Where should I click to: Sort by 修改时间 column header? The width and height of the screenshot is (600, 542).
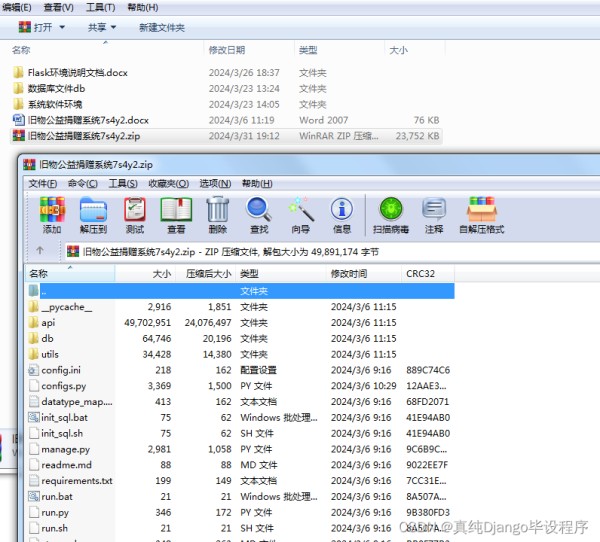364,274
